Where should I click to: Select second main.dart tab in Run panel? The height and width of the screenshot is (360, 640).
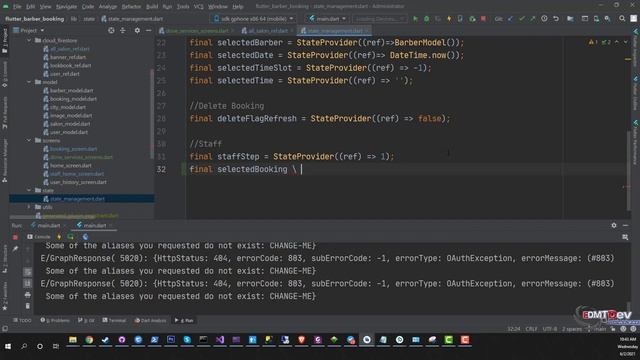(94, 225)
